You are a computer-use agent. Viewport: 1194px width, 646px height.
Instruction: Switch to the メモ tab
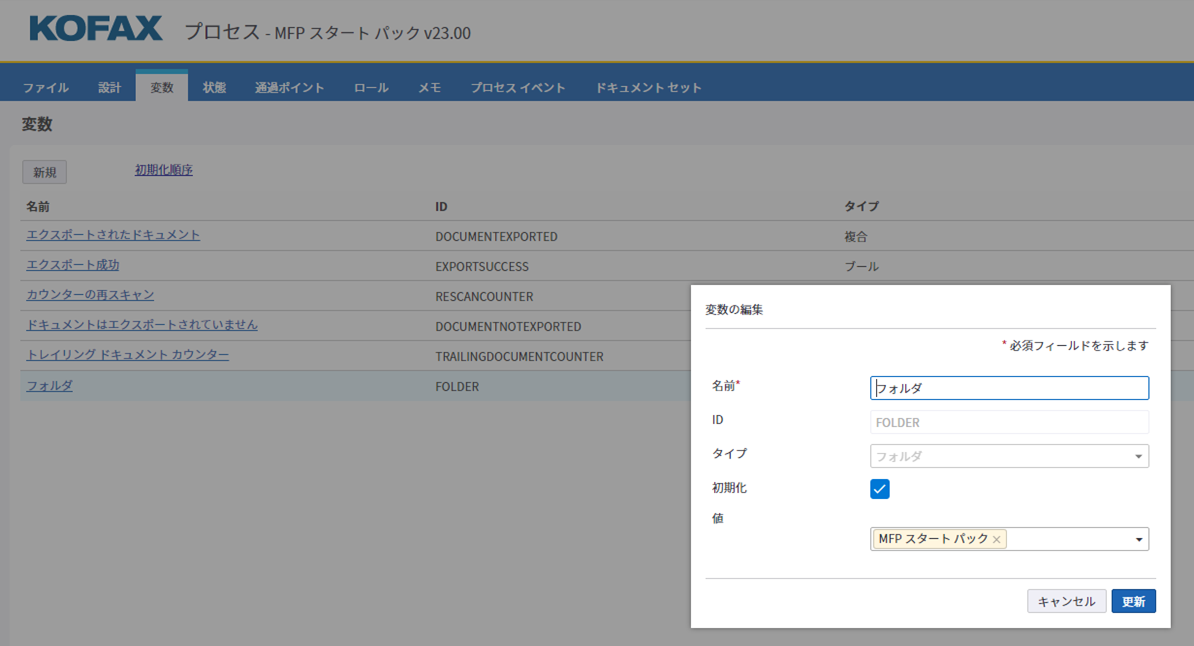[x=429, y=88]
